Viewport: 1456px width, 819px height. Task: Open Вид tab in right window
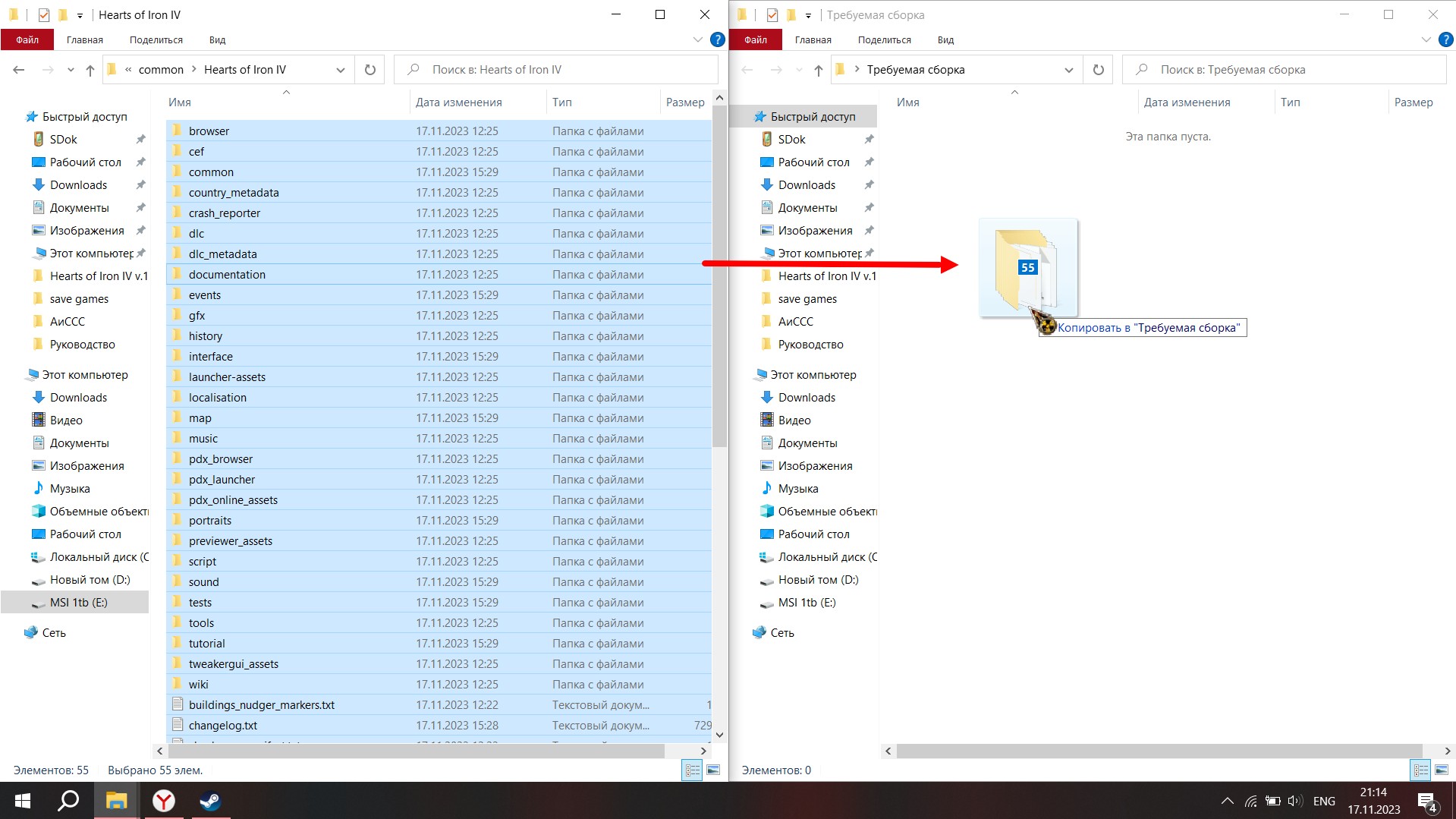[946, 39]
